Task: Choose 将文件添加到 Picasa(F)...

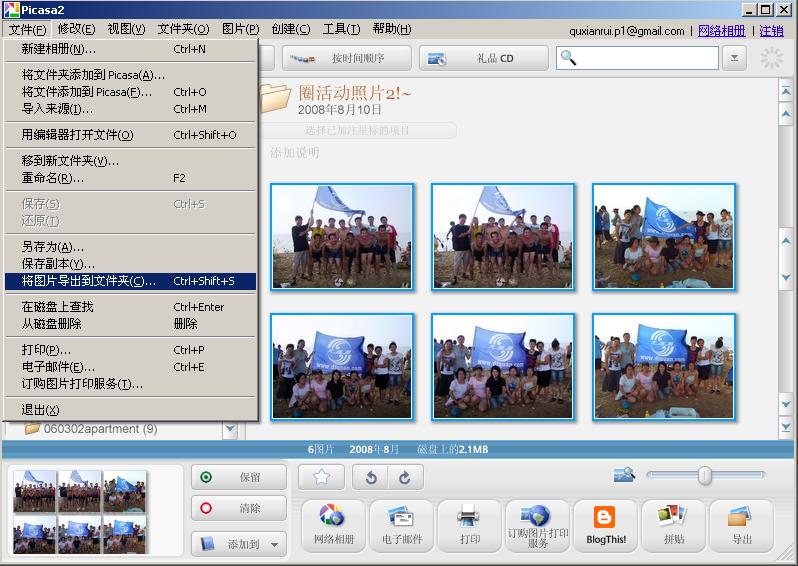Action: pos(130,92)
